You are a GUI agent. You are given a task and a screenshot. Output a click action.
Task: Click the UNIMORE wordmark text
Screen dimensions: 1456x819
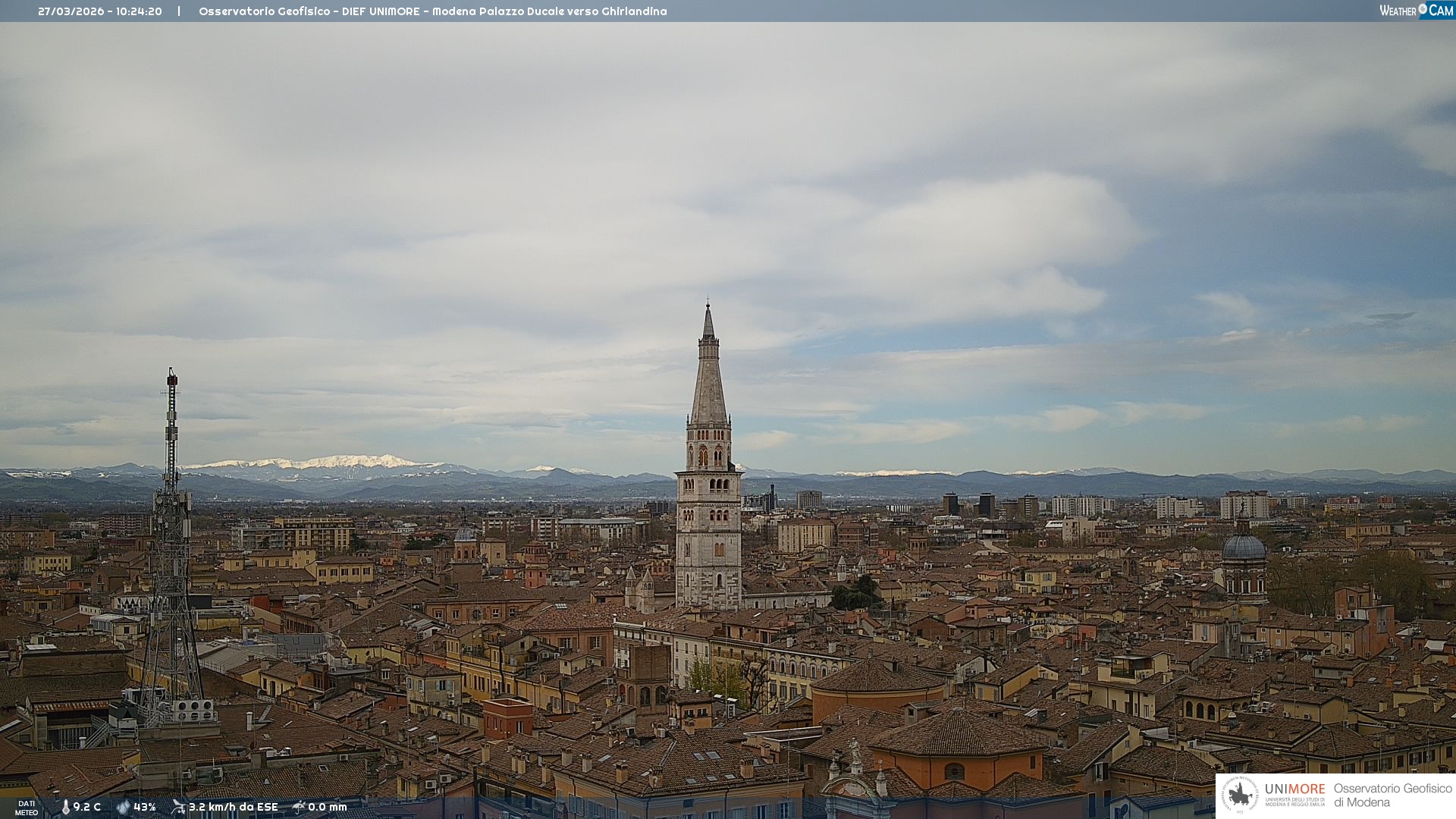(x=1294, y=789)
